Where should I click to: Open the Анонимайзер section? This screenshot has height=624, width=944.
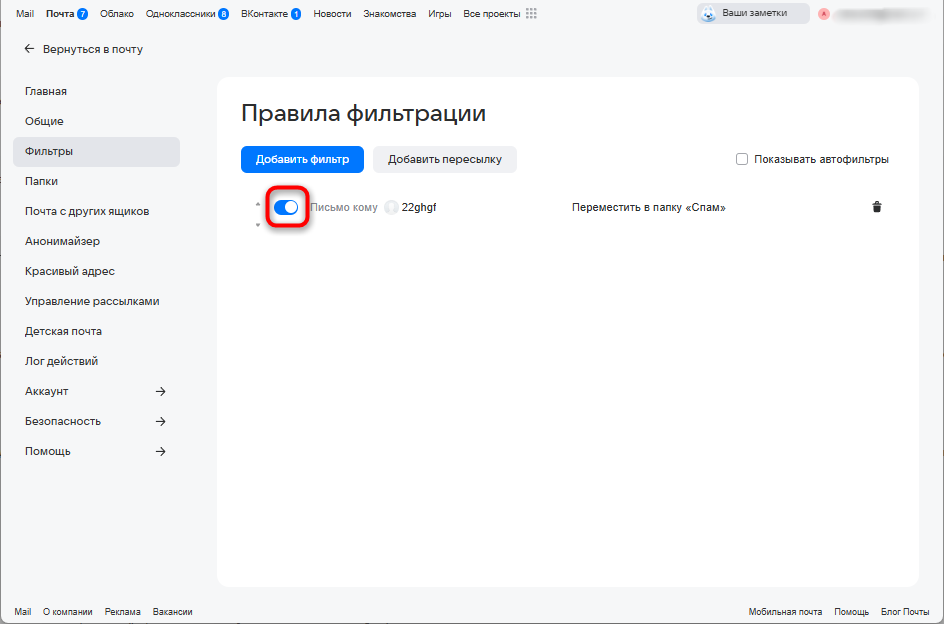pyautogui.click(x=96, y=242)
